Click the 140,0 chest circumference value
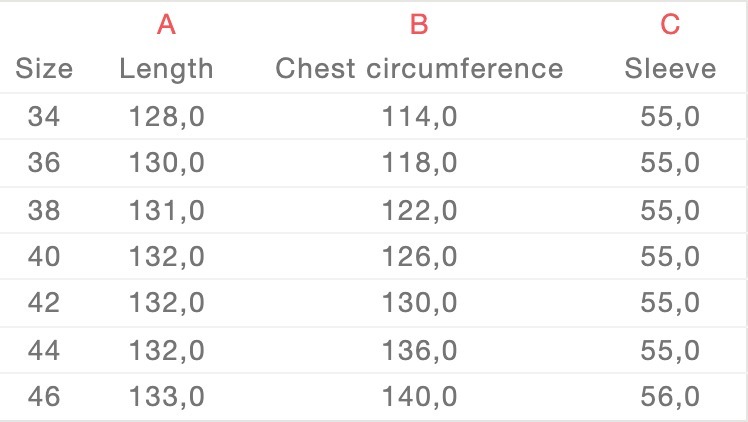Image resolution: width=748 pixels, height=422 pixels. pos(419,397)
